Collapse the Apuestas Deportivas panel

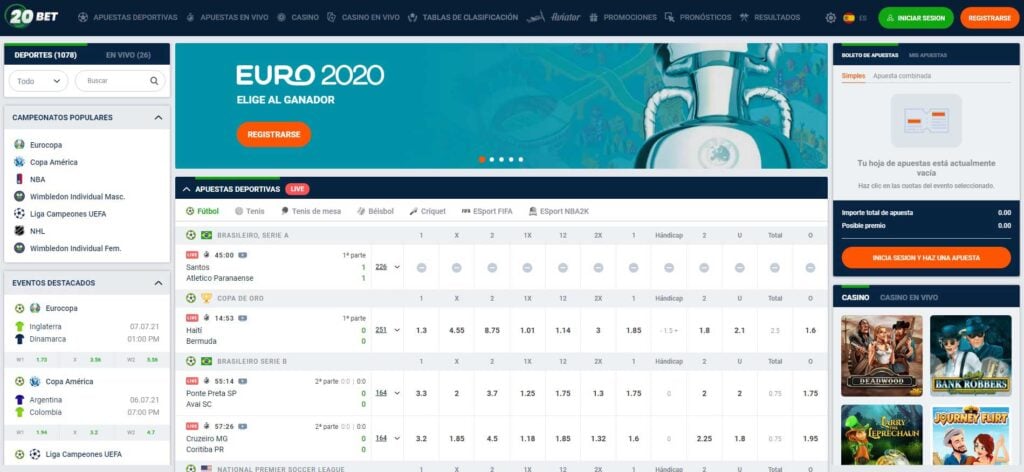(187, 189)
